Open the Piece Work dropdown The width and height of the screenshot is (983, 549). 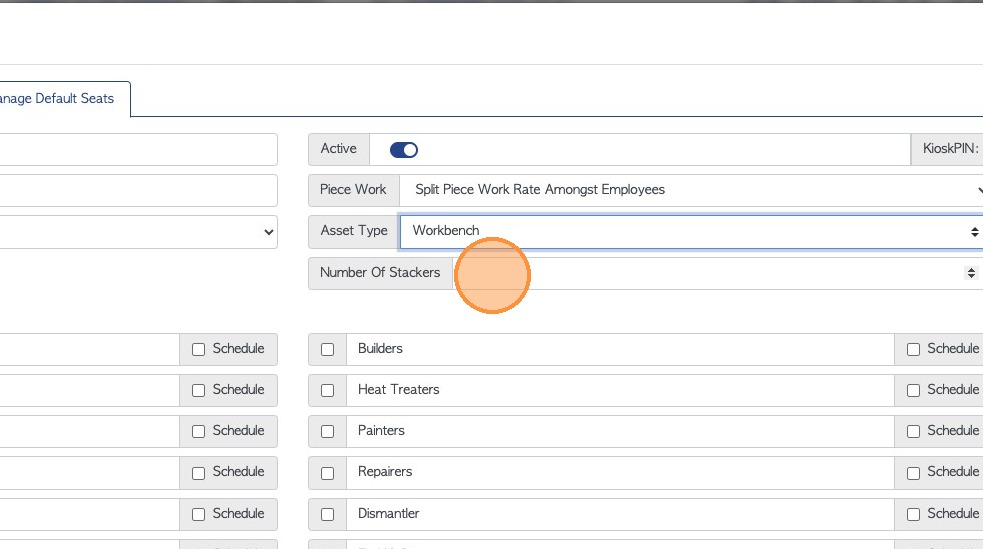coord(690,190)
